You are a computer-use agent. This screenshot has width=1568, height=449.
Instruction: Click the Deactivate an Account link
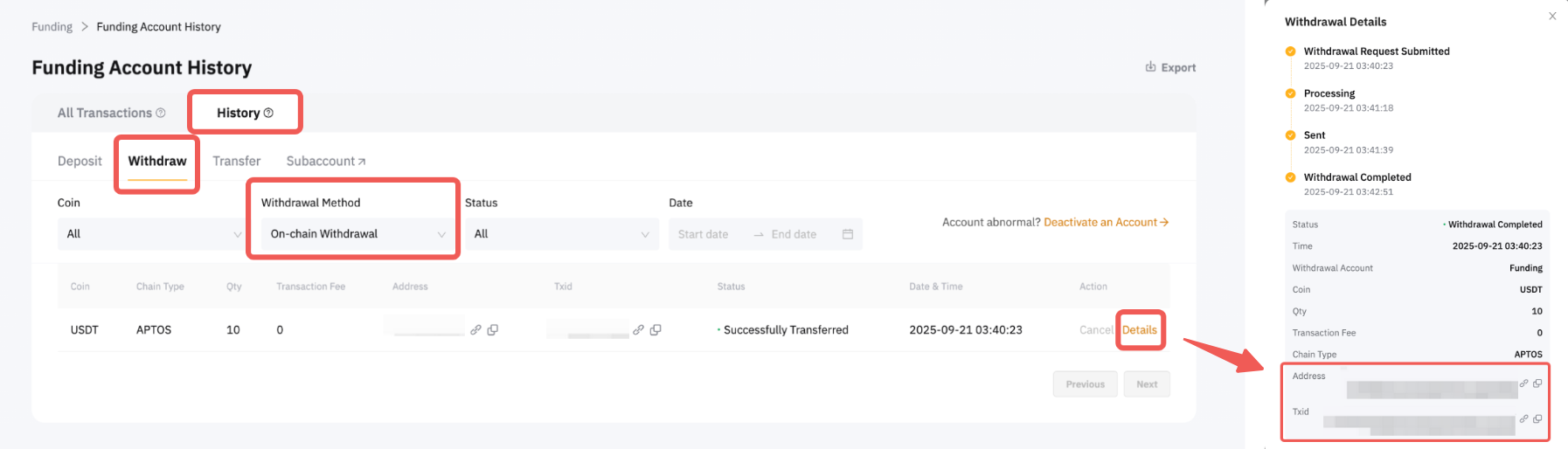(x=1105, y=222)
